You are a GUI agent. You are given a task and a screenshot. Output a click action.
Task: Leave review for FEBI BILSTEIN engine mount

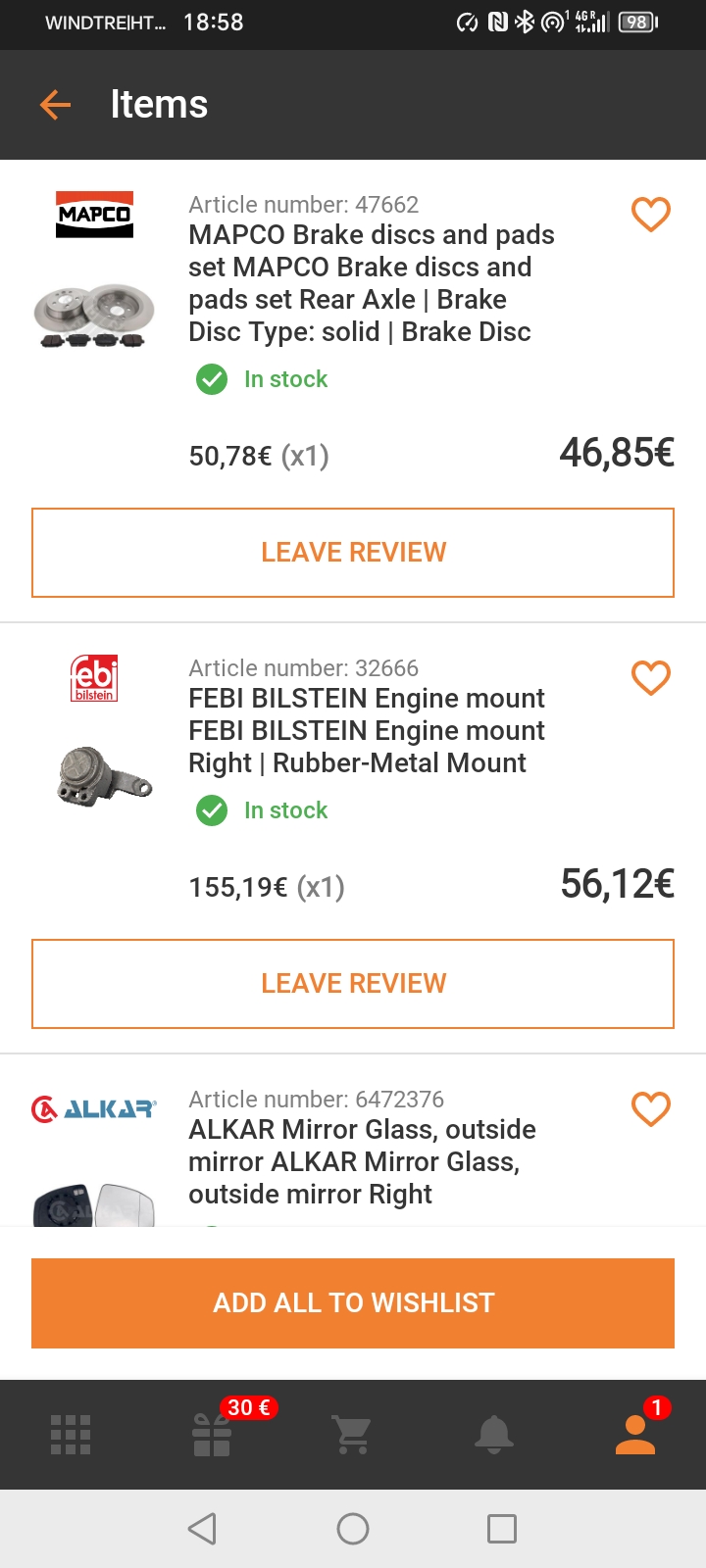[353, 984]
